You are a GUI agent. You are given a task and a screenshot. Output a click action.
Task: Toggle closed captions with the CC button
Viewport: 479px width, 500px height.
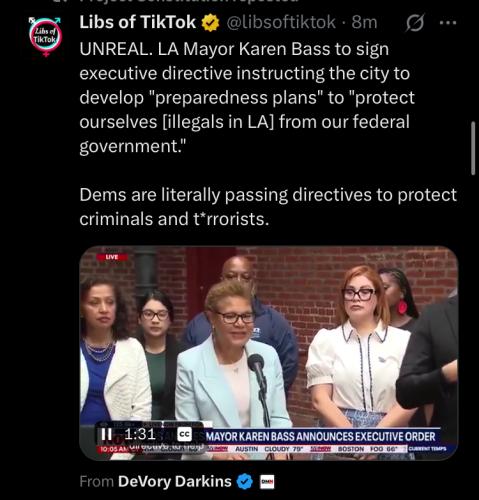(x=184, y=434)
